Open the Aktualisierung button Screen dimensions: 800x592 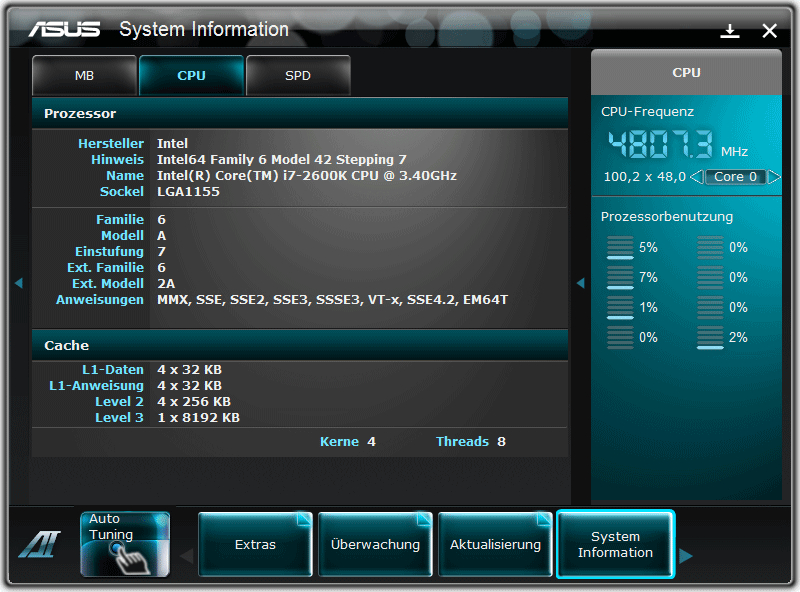(x=495, y=545)
